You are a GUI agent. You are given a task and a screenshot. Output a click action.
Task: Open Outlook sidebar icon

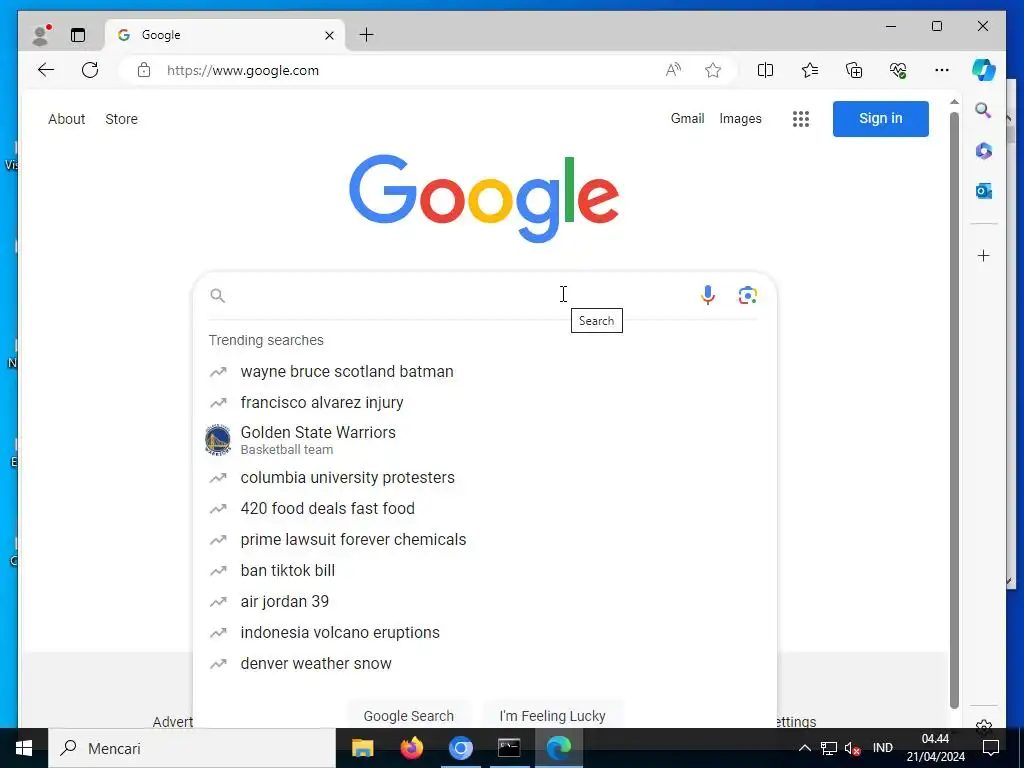pyautogui.click(x=984, y=191)
